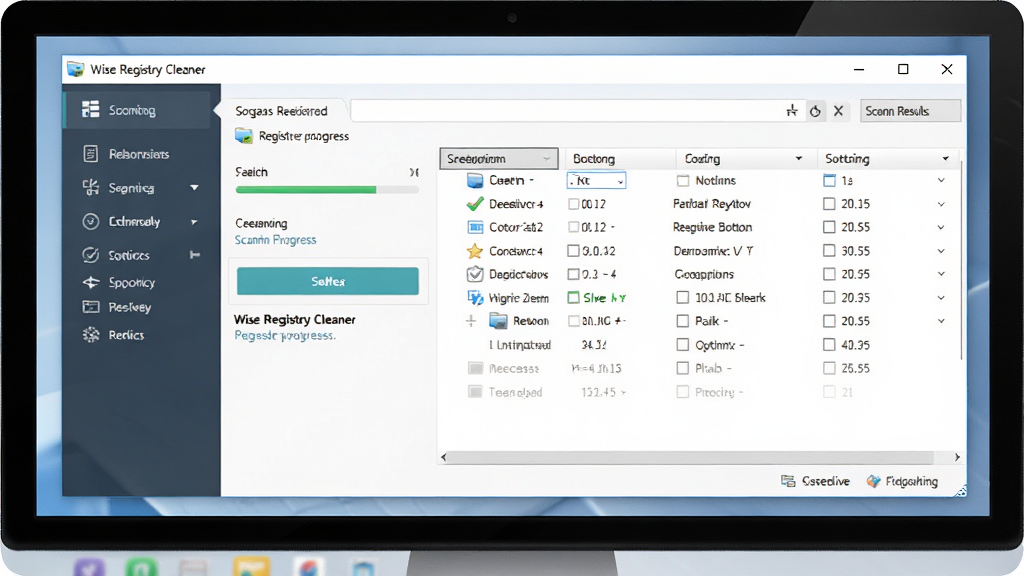Expand the Cdnersaly sidebar arrow
Viewport: 1024px width, 576px height.
coord(194,222)
